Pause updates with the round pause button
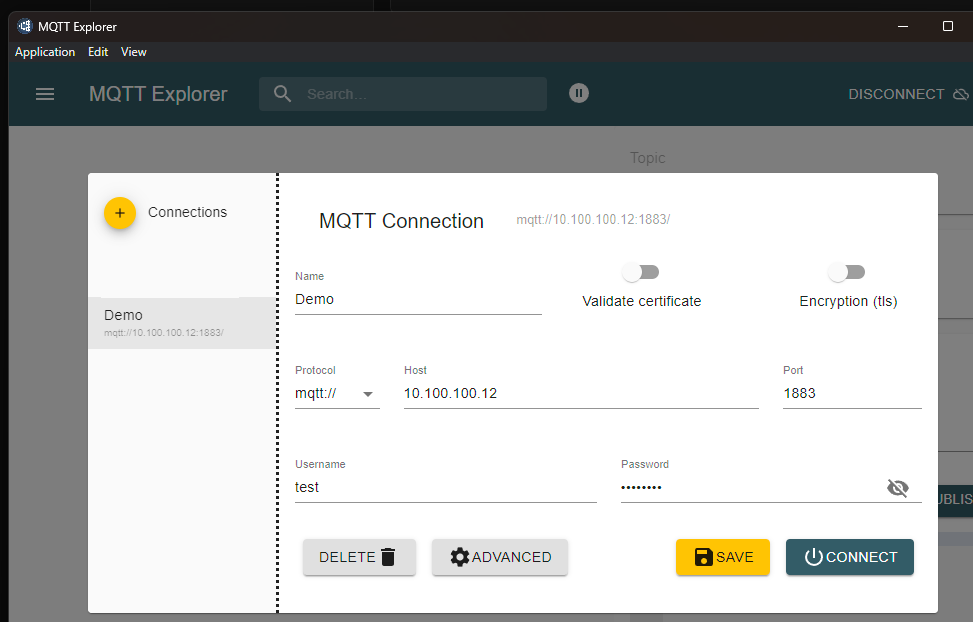Image resolution: width=973 pixels, height=622 pixels. (579, 93)
